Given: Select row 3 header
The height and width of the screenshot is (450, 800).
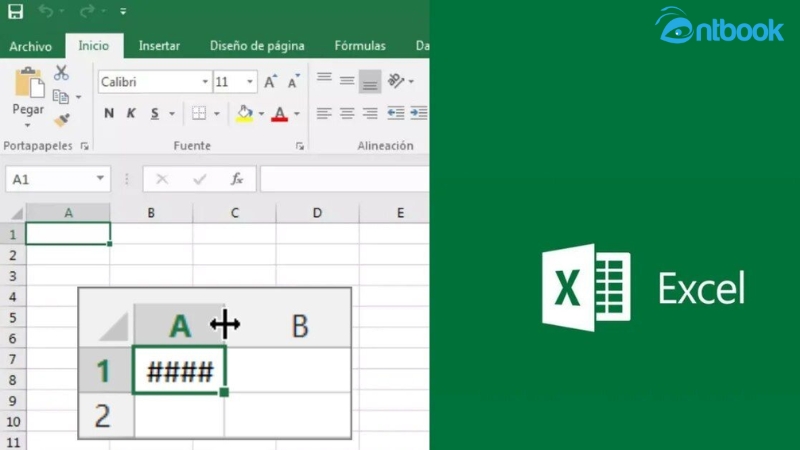Looking at the screenshot, I should (13, 276).
